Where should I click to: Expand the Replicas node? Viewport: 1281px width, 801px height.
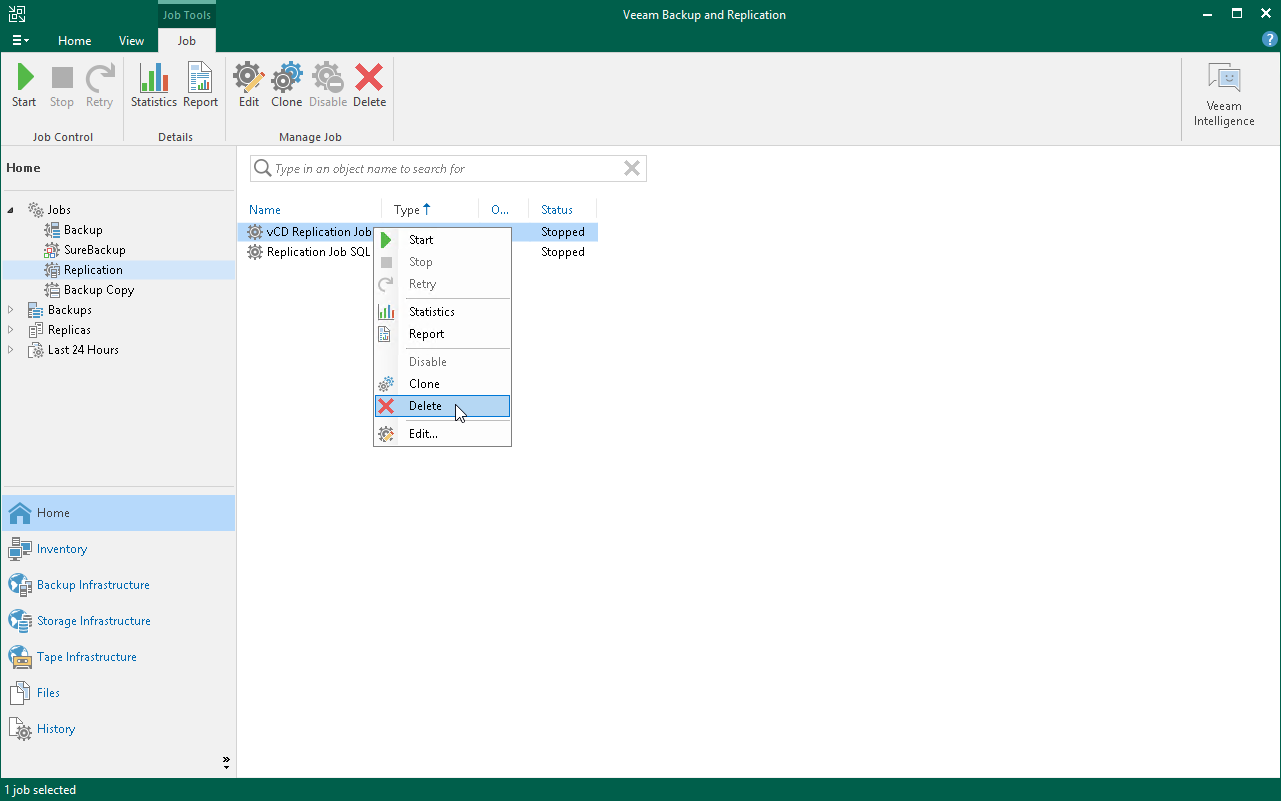pos(10,329)
